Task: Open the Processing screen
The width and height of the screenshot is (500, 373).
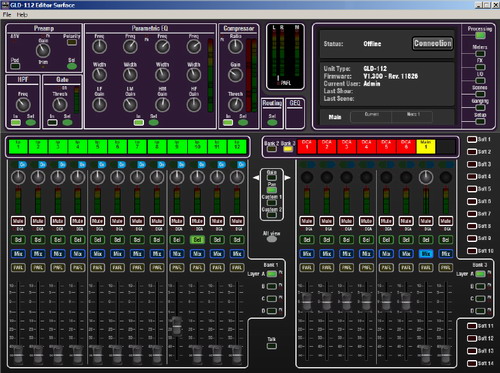Action: [x=480, y=35]
